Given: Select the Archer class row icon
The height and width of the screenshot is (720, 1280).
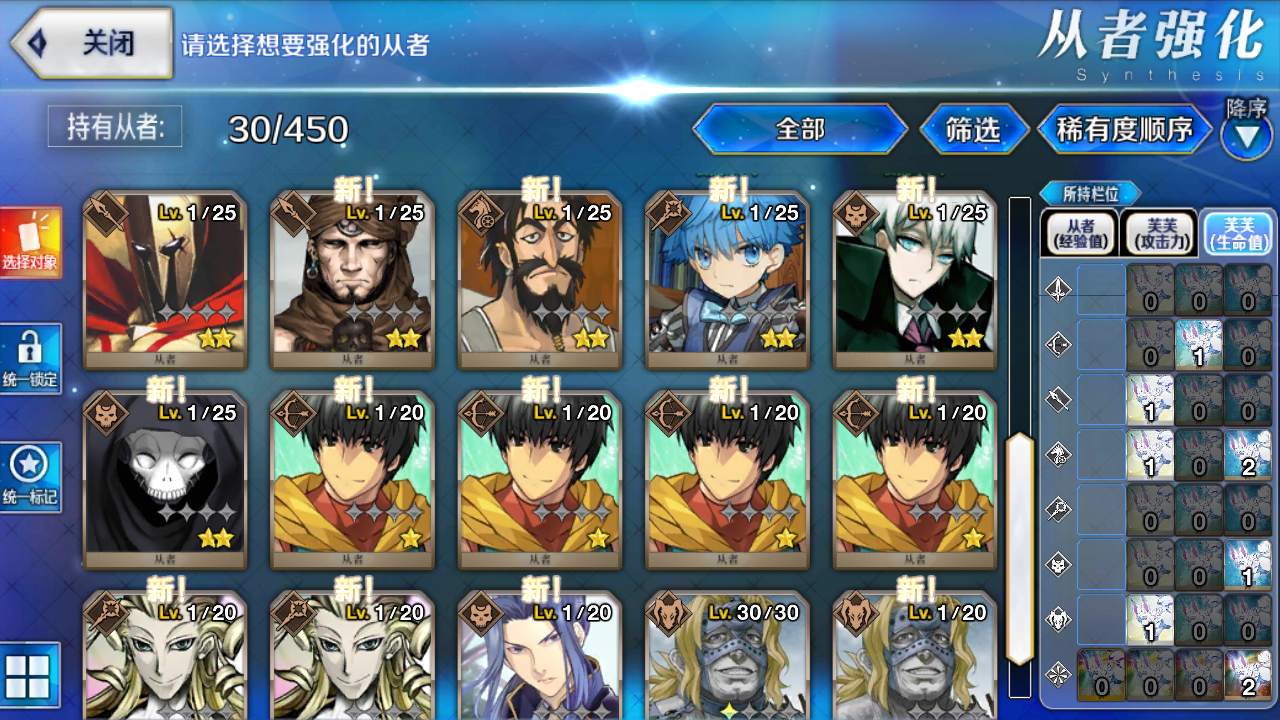Looking at the screenshot, I should pos(1058,346).
